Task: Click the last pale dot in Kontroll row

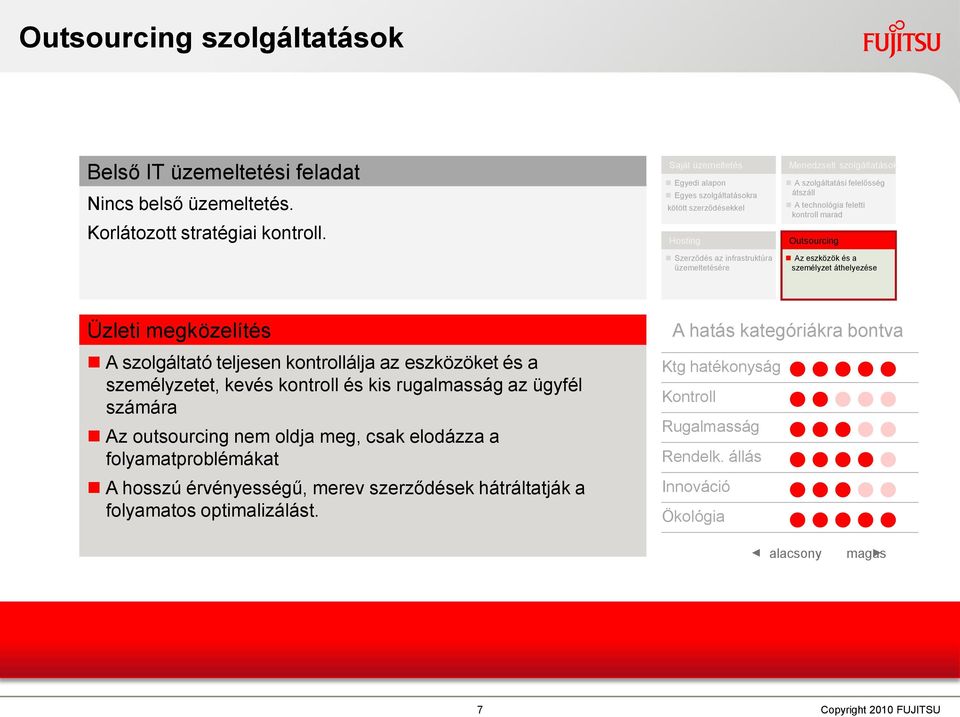Action: [888, 399]
